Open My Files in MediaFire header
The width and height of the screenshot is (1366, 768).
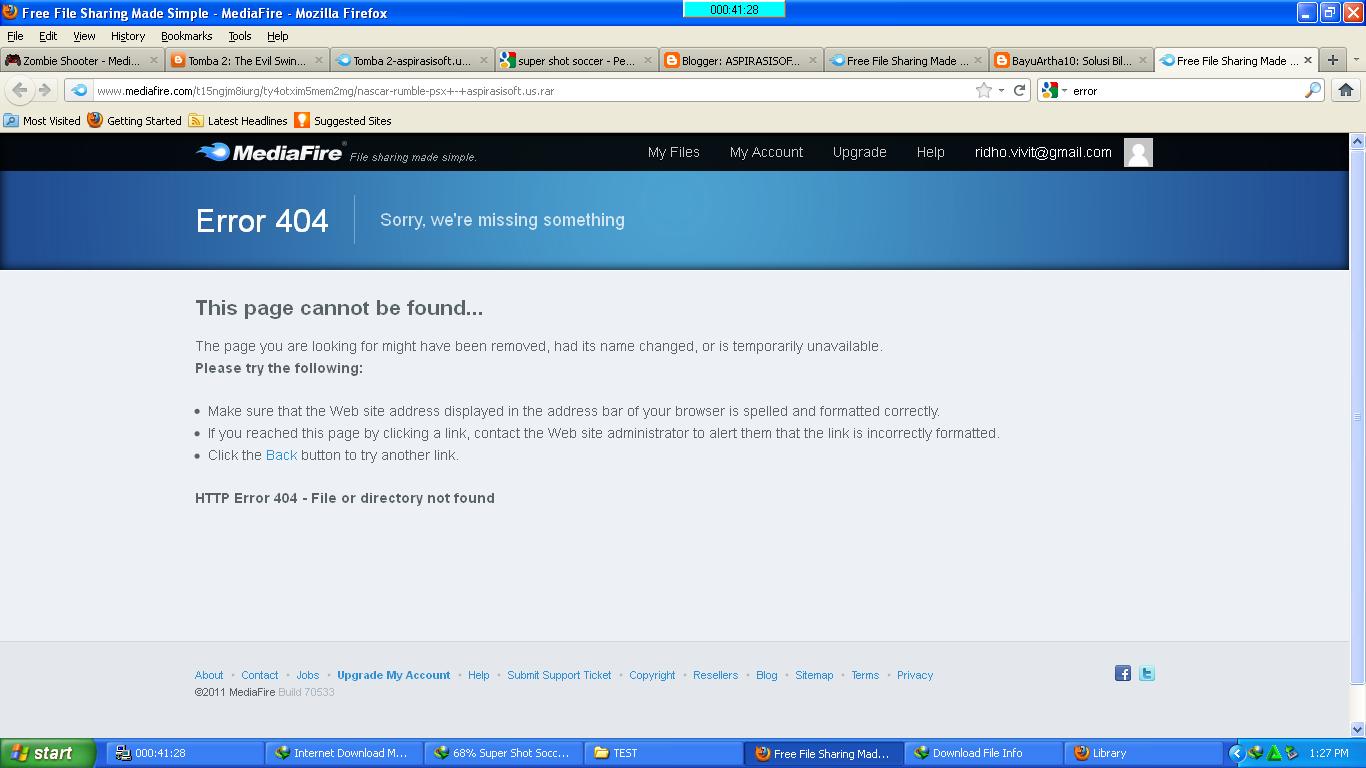(674, 152)
